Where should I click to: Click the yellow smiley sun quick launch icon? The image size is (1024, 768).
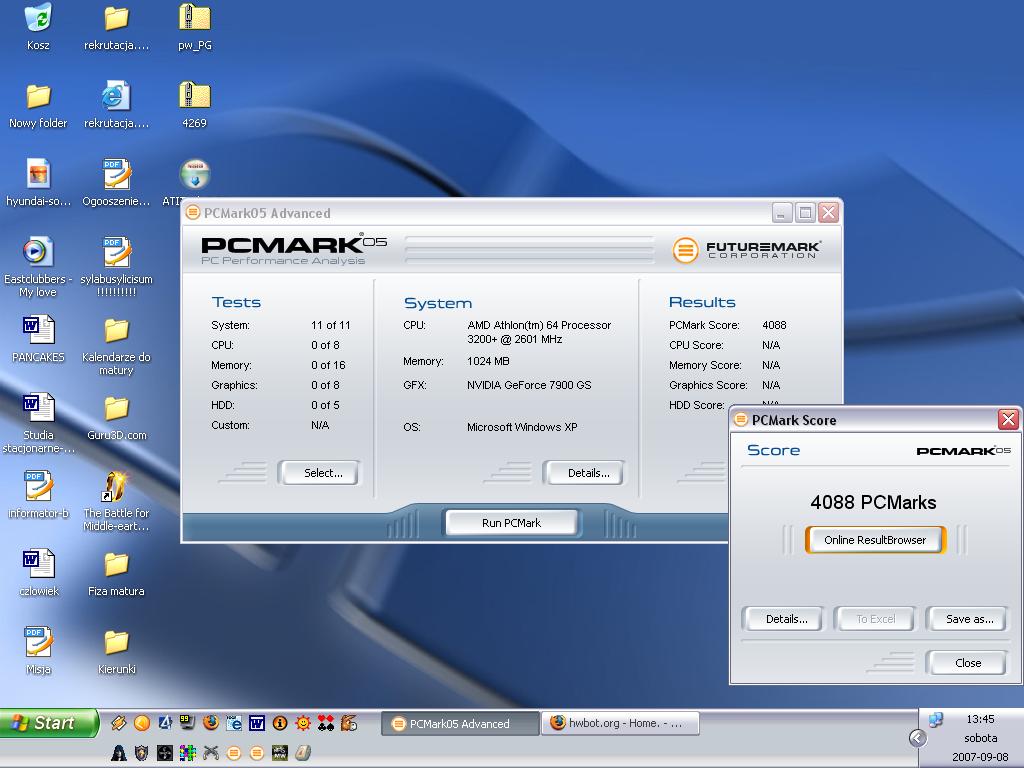point(303,723)
